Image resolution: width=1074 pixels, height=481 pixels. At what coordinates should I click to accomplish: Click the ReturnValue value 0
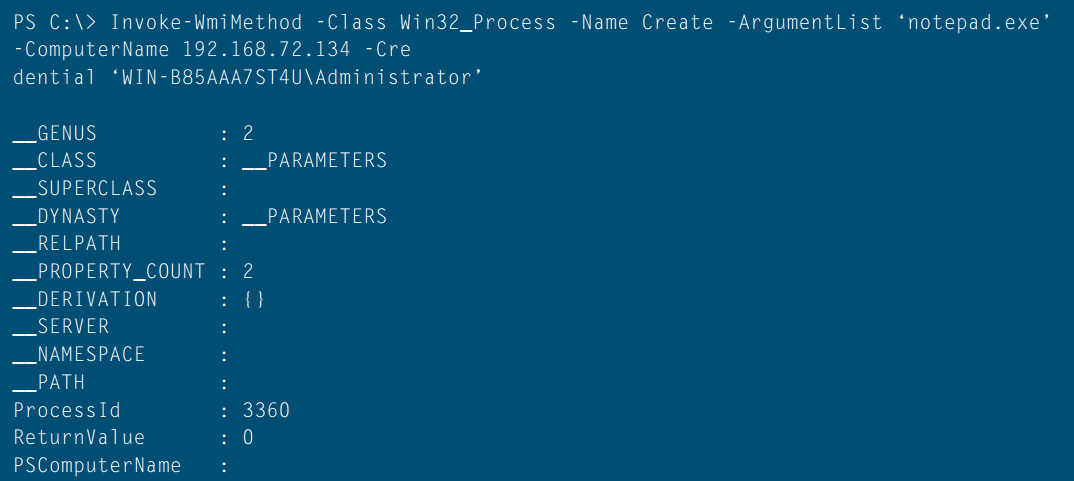coord(248,438)
